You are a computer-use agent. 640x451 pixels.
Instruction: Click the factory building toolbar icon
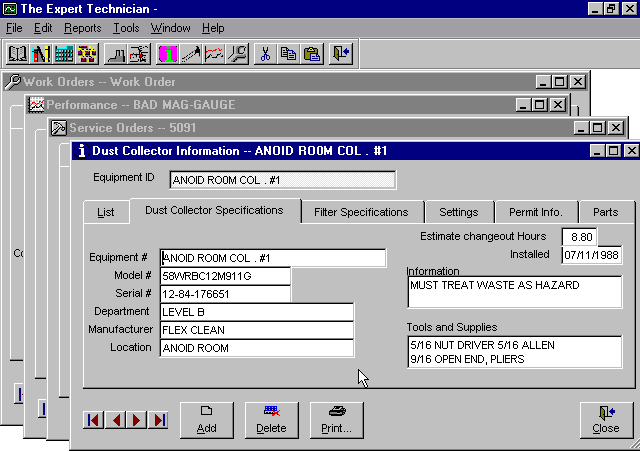(116, 53)
